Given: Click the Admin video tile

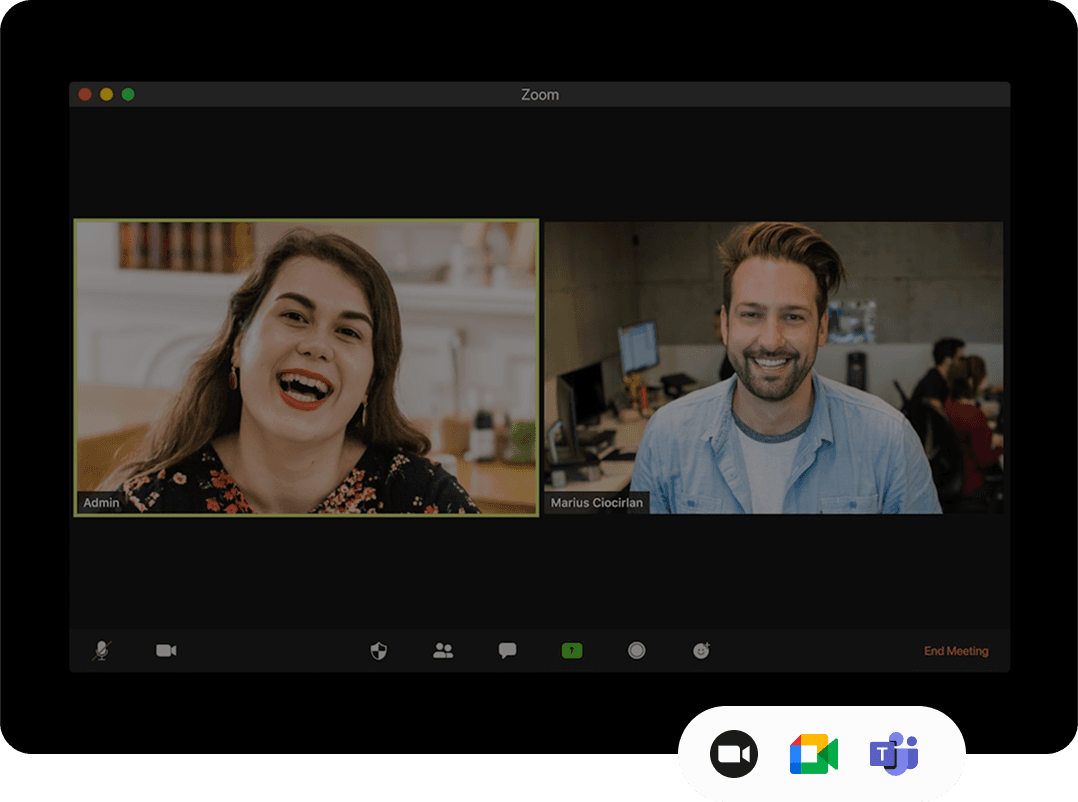Looking at the screenshot, I should tap(306, 367).
